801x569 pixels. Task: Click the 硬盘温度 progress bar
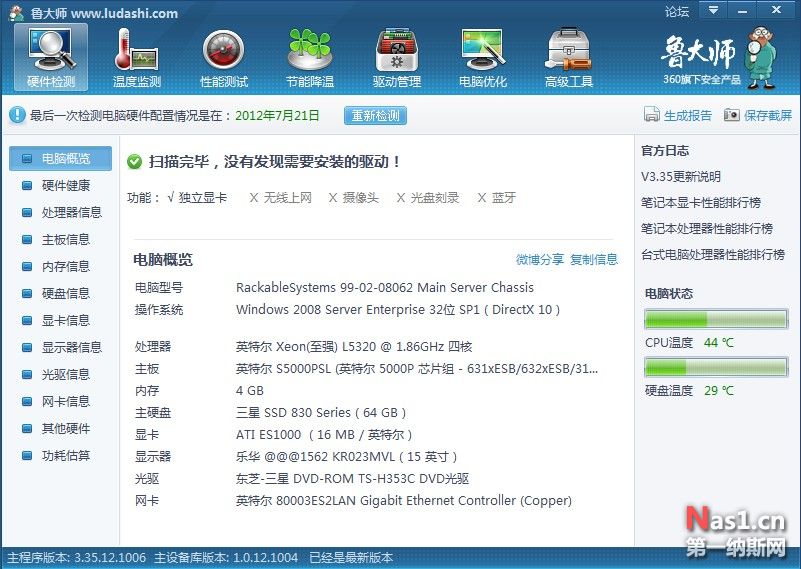tap(716, 367)
